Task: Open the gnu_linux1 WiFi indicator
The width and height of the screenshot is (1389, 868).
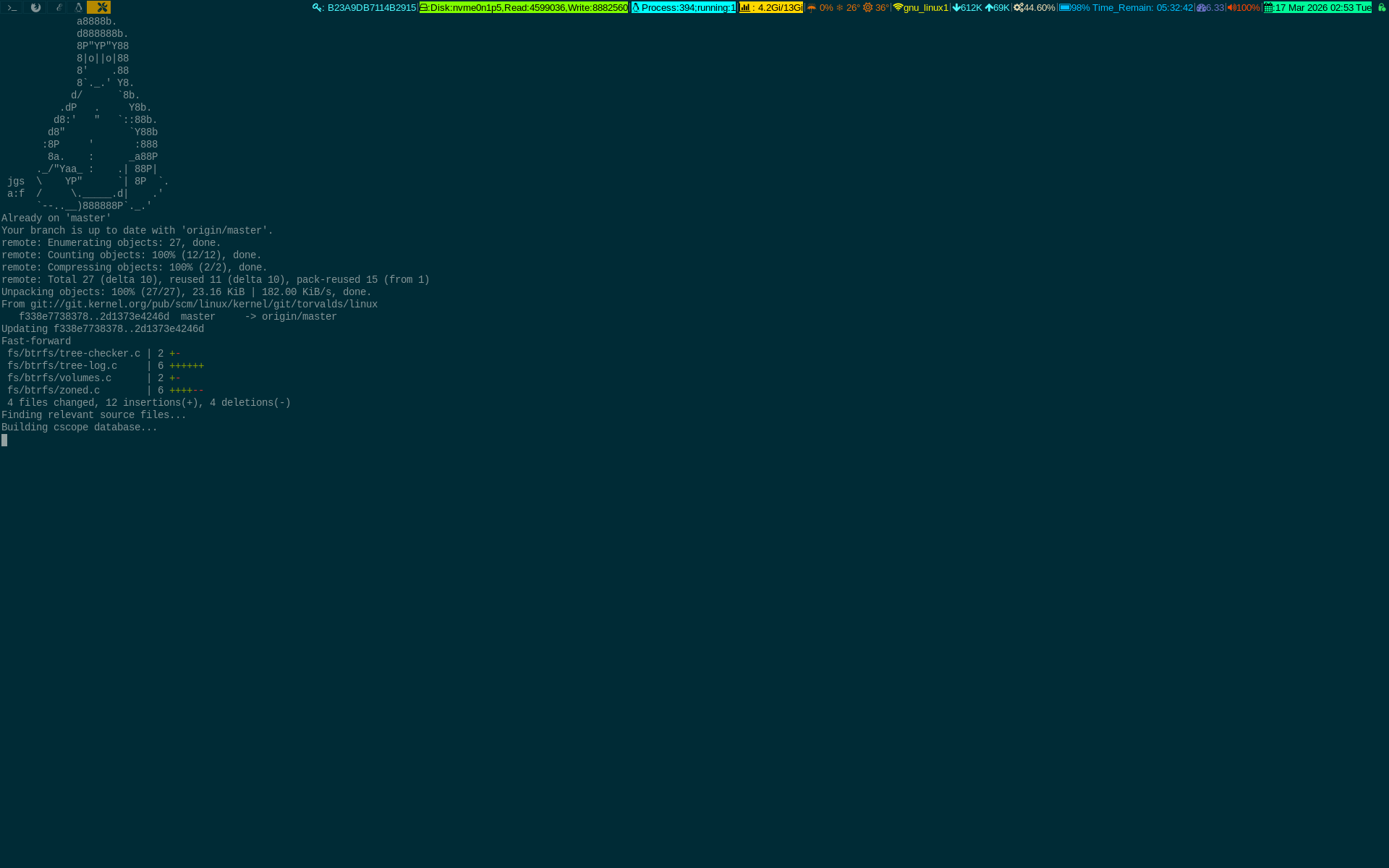Action: coord(920,7)
